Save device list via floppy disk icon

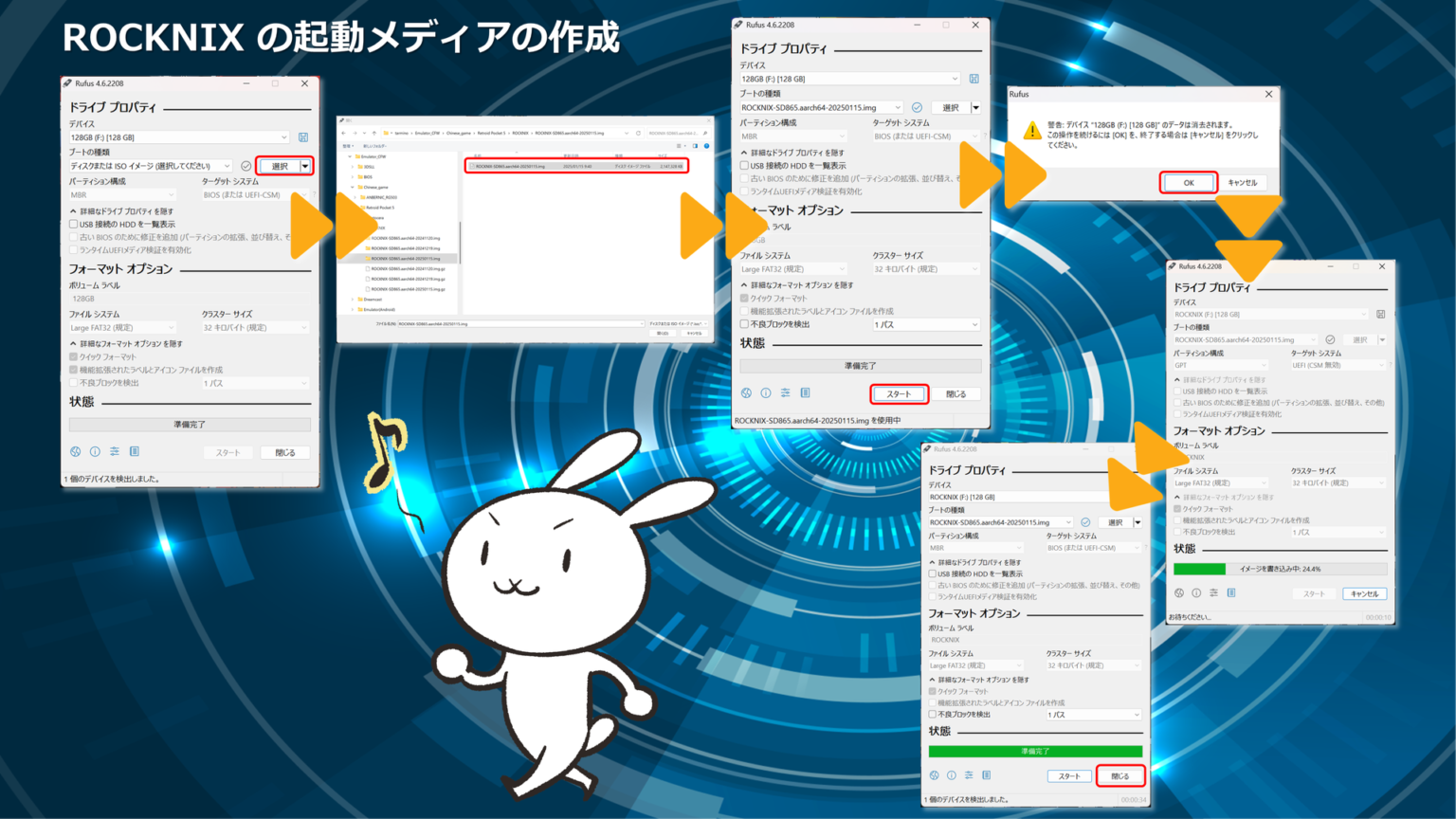[301, 136]
